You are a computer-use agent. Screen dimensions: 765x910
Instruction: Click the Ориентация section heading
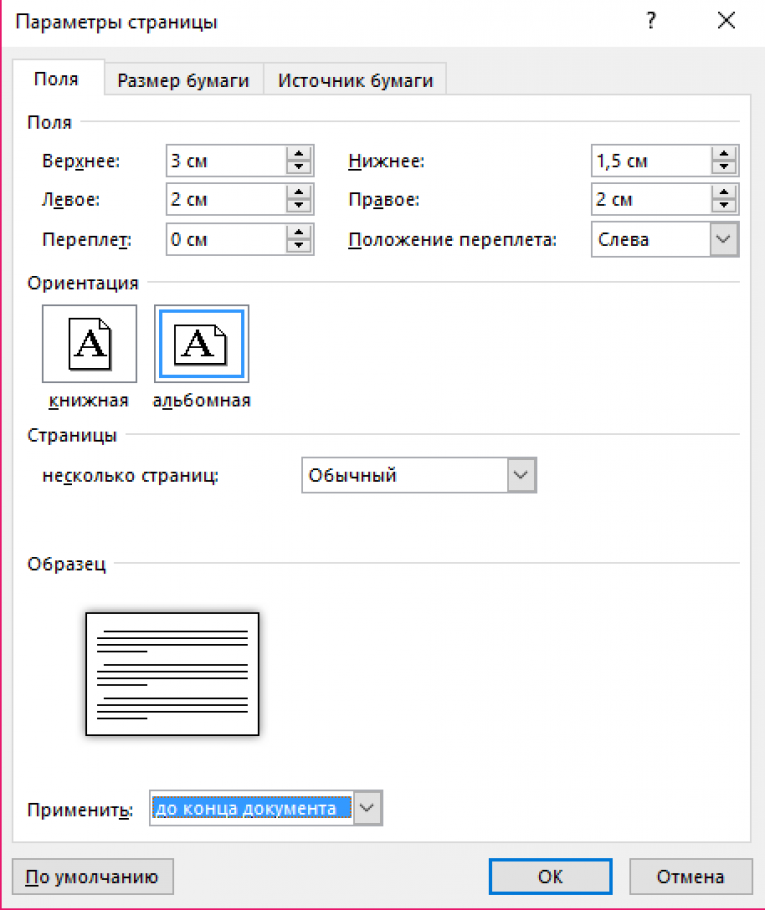(83, 283)
